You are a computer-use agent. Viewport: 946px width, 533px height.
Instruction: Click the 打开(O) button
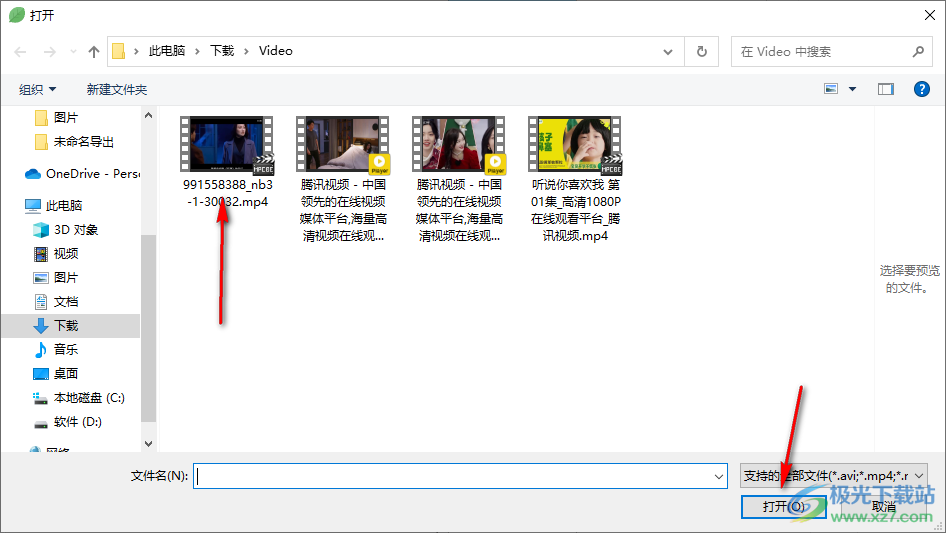(783, 507)
